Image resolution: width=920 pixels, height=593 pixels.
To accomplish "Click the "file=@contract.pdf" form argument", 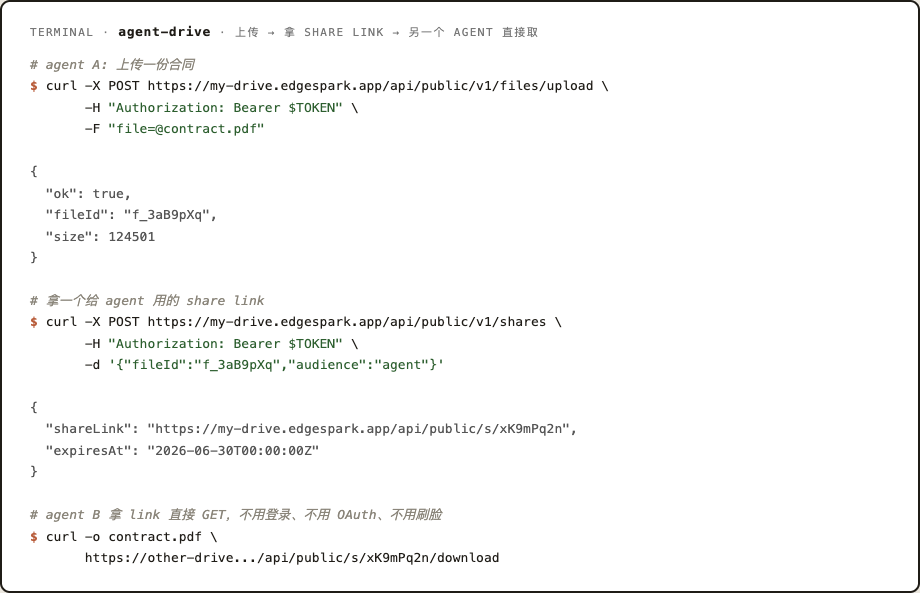I will 187,129.
